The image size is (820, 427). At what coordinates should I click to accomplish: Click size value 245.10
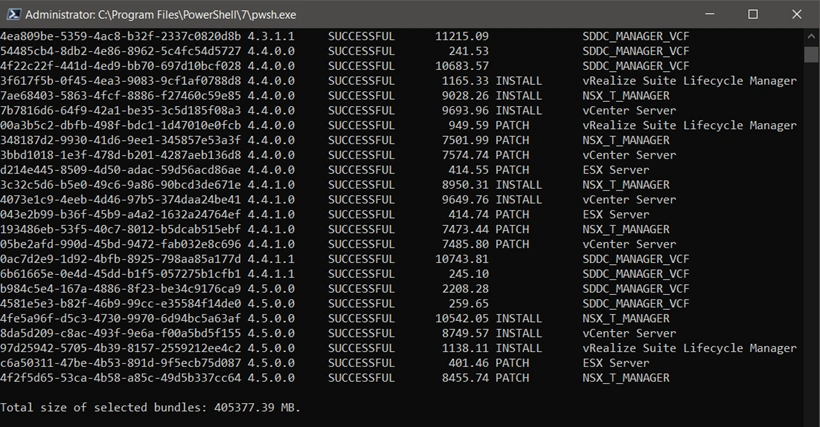(x=469, y=274)
